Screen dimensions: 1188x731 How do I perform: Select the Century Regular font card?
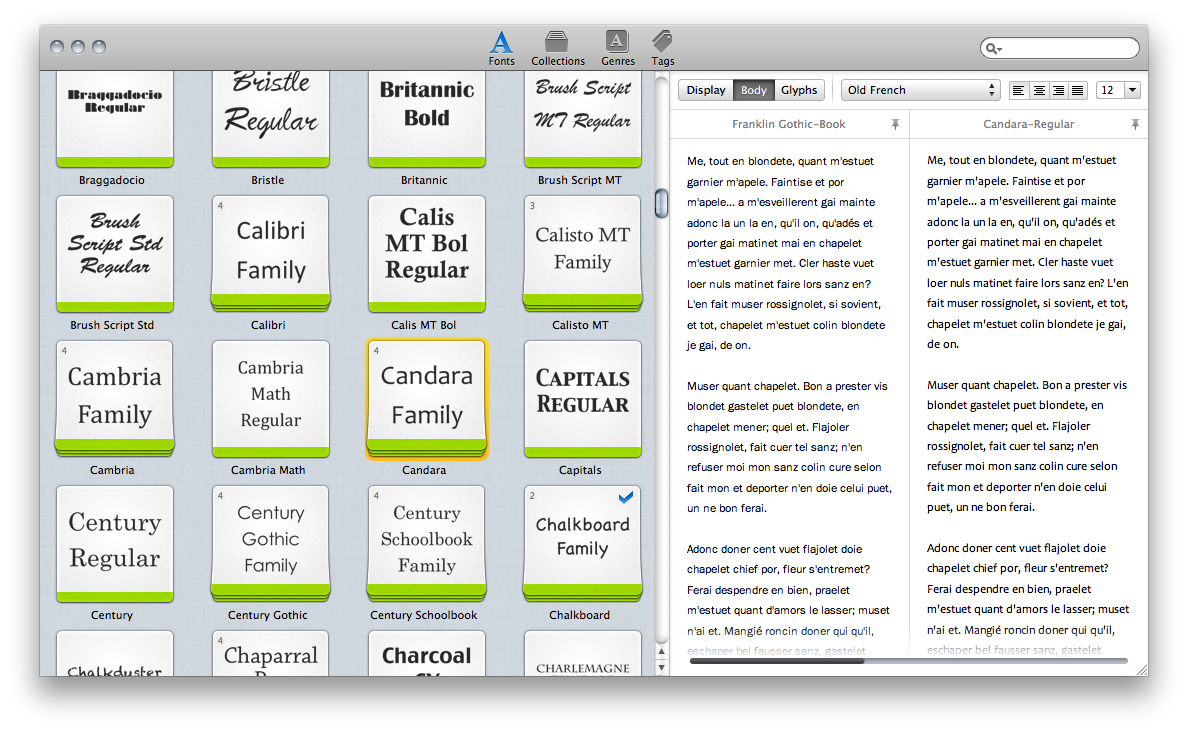(x=115, y=544)
